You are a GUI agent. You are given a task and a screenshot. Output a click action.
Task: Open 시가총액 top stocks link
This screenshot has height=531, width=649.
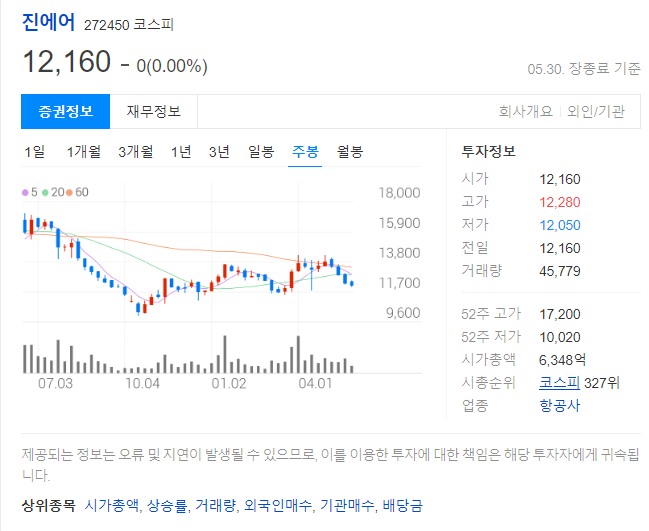(x=111, y=505)
